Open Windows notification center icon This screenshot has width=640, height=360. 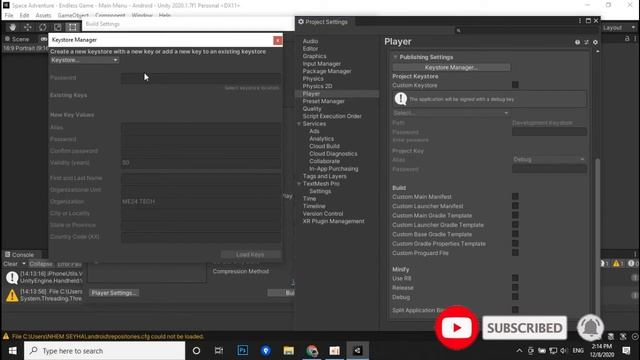(x=627, y=351)
